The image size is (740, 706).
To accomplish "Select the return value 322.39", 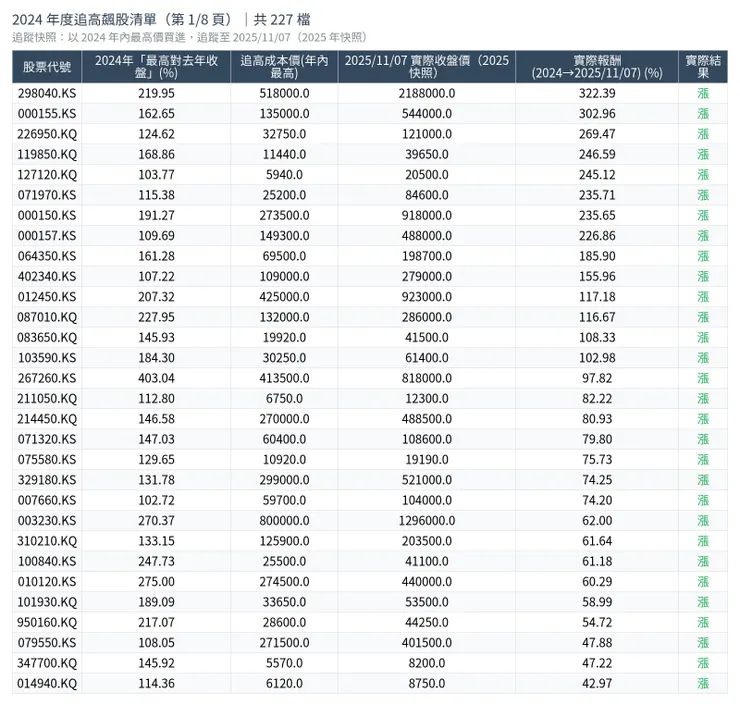I will [x=597, y=93].
